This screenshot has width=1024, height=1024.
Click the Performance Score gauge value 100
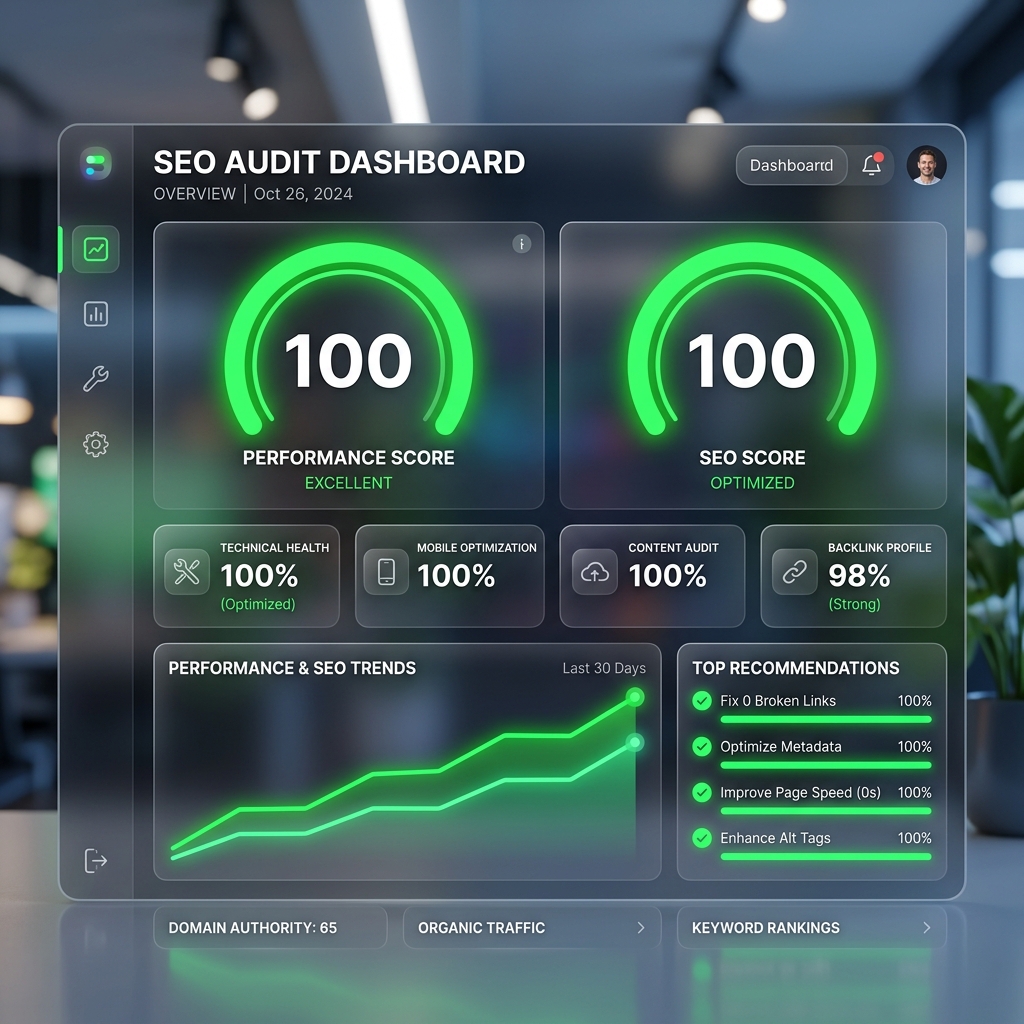[x=348, y=360]
